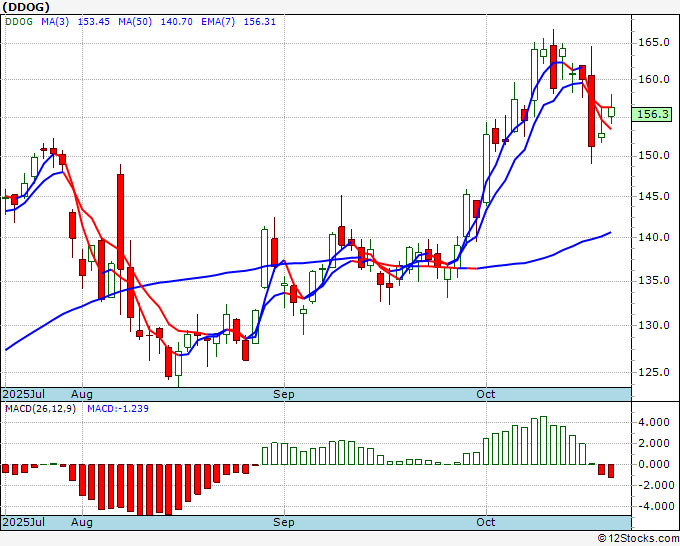Click the 150.0 price axis label

point(654,155)
